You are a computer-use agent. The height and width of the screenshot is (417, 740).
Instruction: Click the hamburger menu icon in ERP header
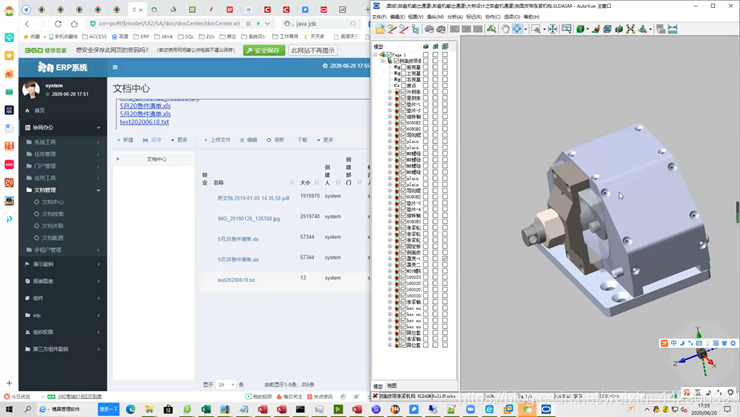point(115,67)
